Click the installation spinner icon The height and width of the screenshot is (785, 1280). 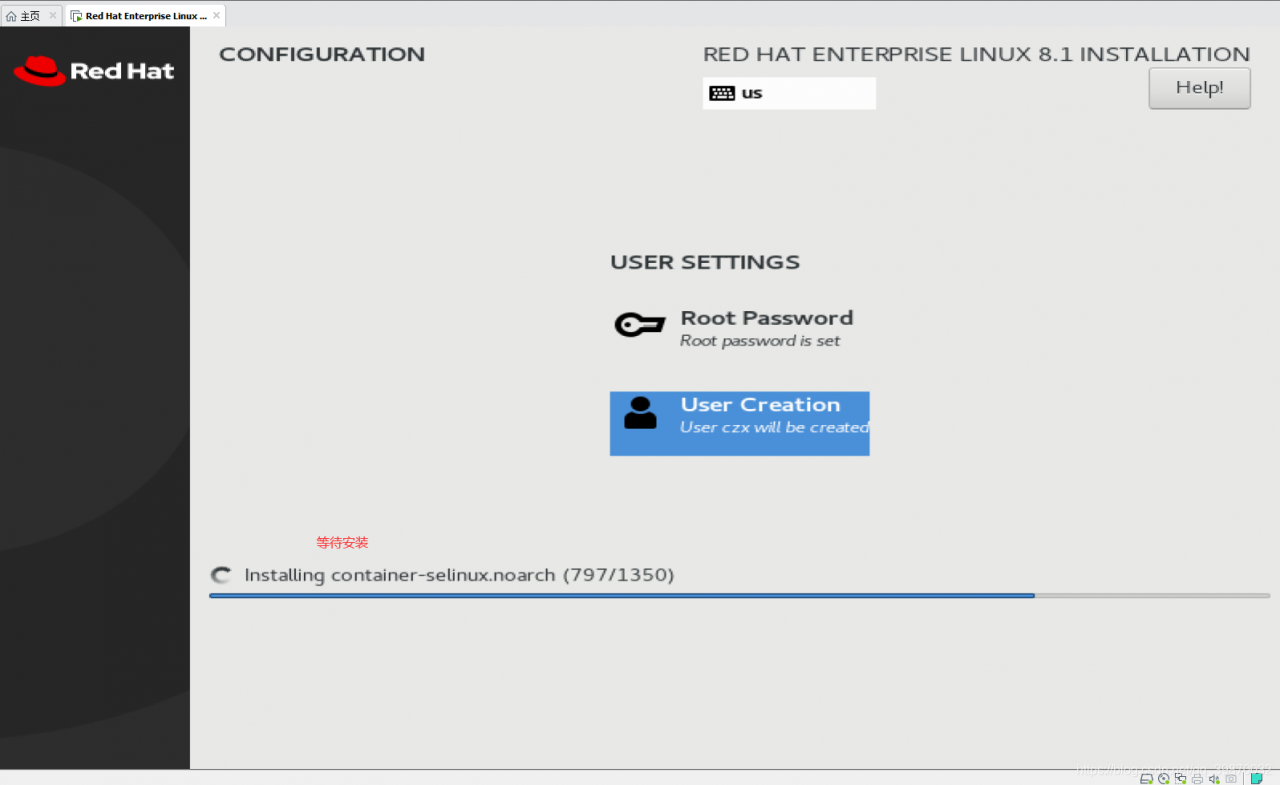click(x=220, y=575)
